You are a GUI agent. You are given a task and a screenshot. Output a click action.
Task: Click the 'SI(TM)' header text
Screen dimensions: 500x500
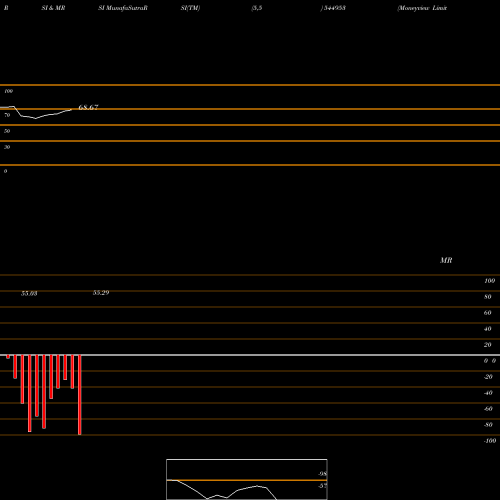(x=190, y=8)
